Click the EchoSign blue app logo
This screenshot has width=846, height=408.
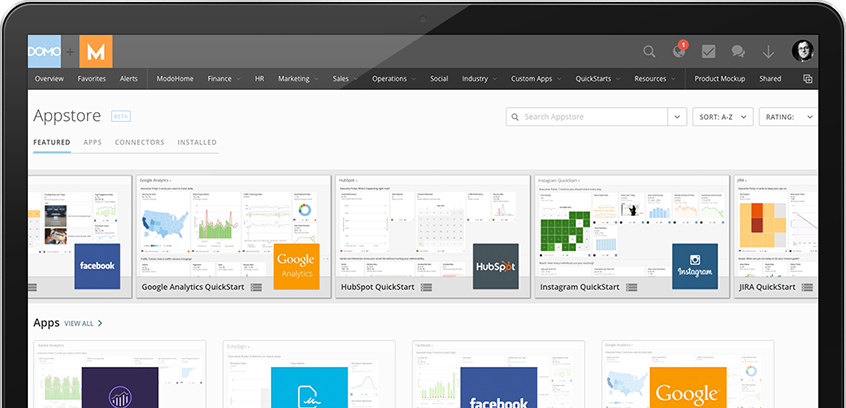coord(310,387)
